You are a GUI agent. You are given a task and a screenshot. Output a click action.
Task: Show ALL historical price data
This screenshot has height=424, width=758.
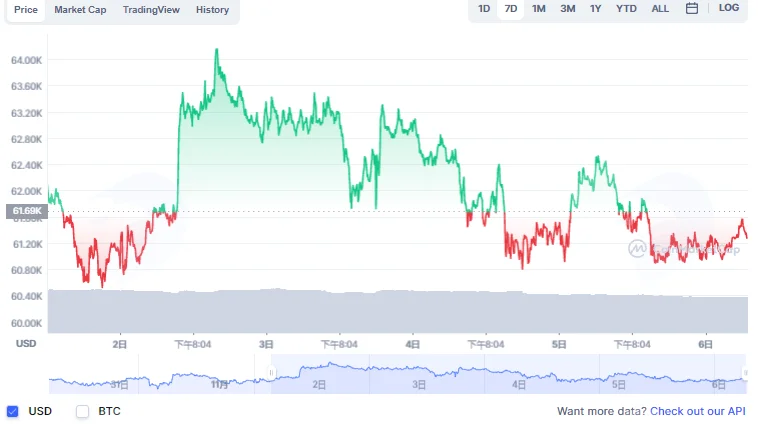coord(660,9)
